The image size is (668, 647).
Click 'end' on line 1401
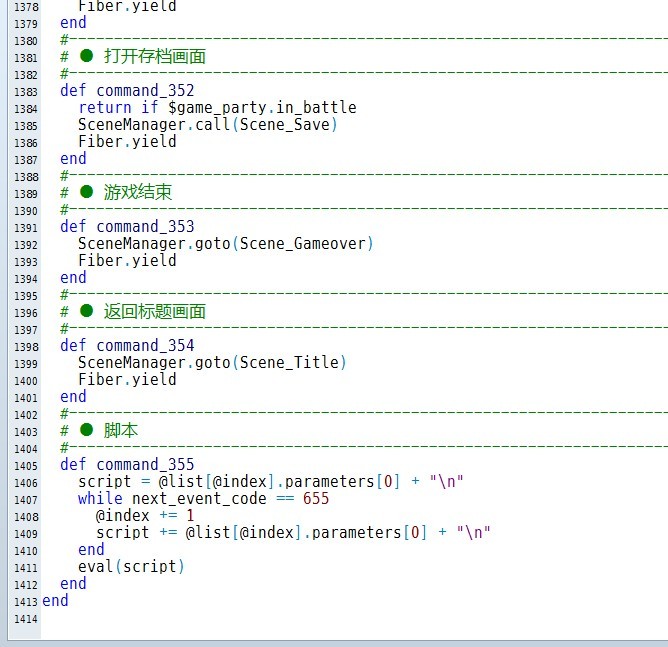click(x=73, y=397)
